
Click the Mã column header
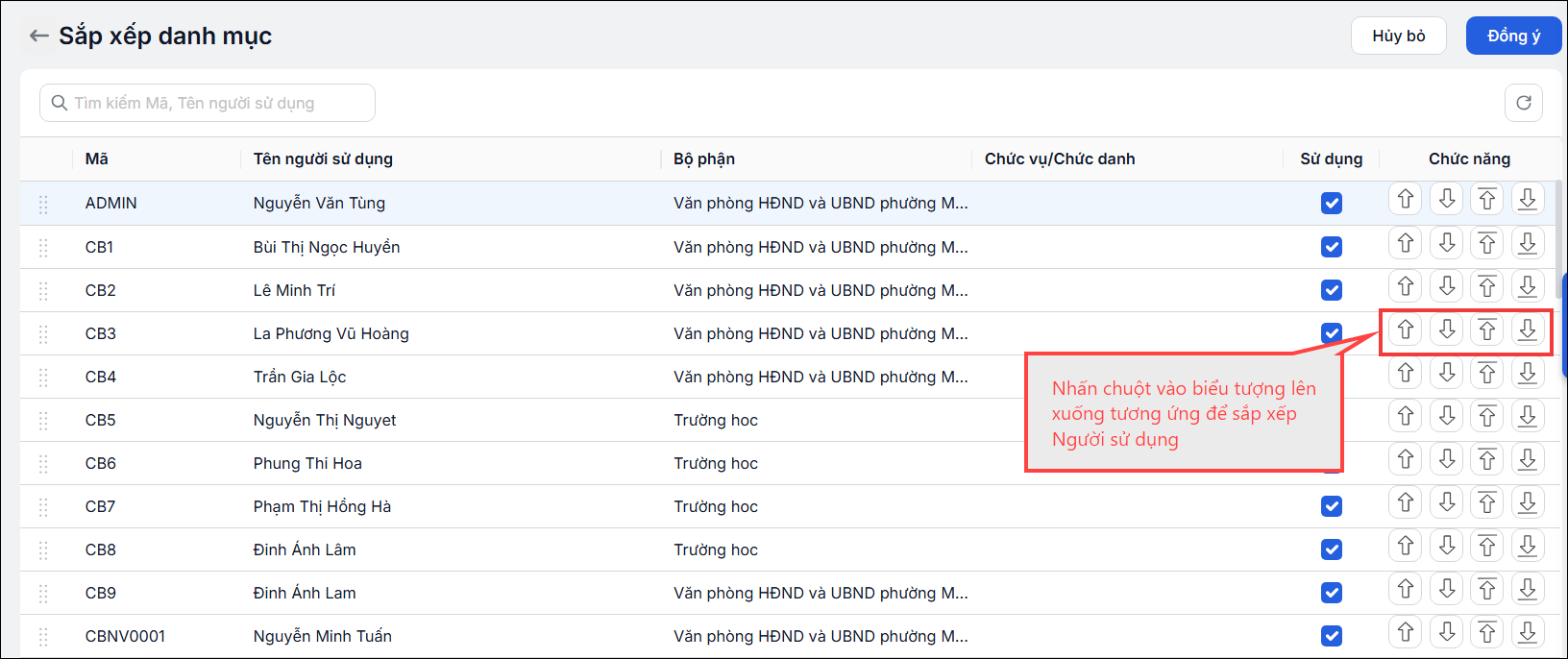coord(96,159)
